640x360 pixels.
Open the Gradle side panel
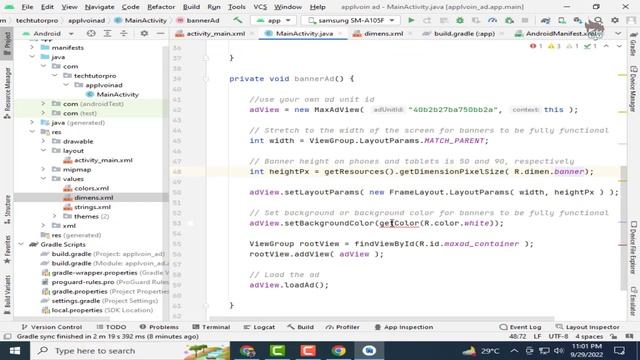[x=633, y=43]
